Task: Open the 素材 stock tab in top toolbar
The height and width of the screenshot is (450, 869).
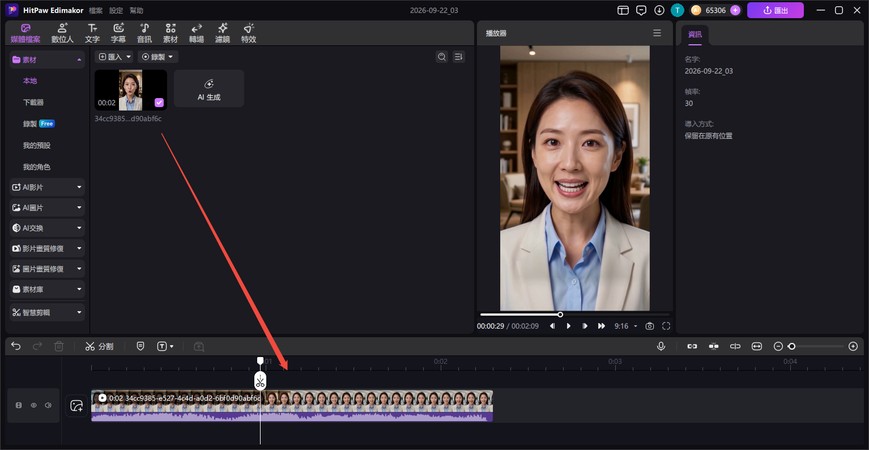Action: 170,33
